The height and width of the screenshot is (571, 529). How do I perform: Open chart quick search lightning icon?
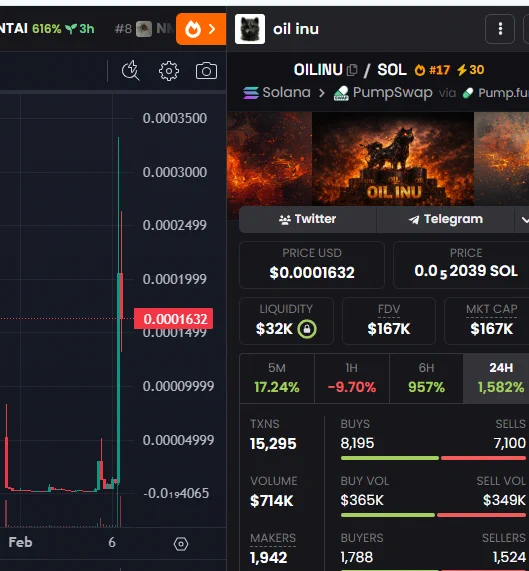tap(130, 70)
